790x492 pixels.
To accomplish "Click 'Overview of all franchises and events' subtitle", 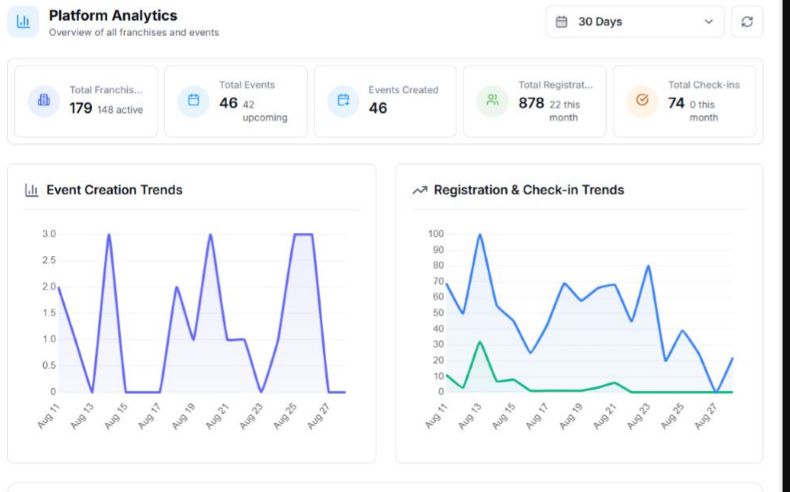I will click(x=134, y=32).
